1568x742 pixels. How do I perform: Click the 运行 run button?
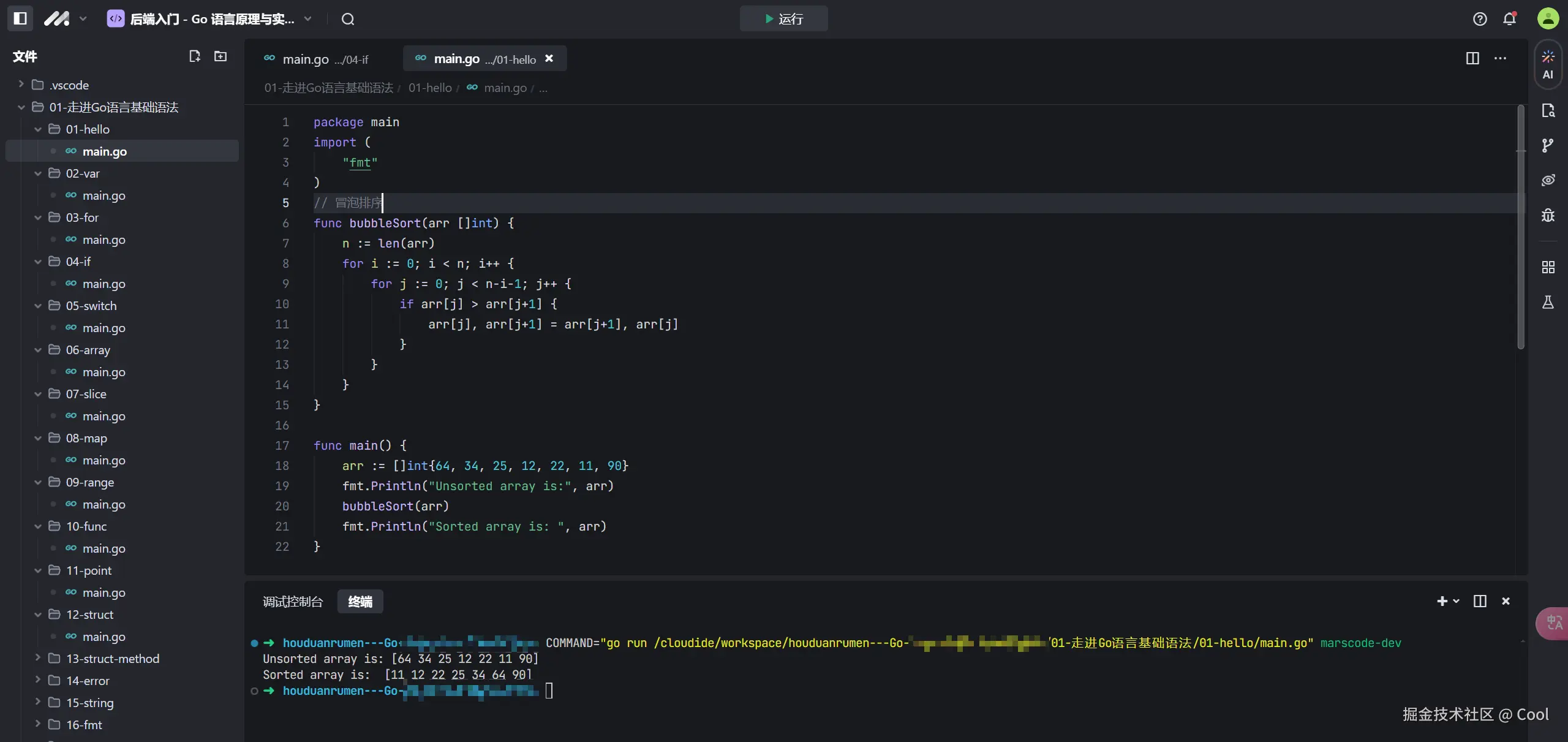click(783, 19)
